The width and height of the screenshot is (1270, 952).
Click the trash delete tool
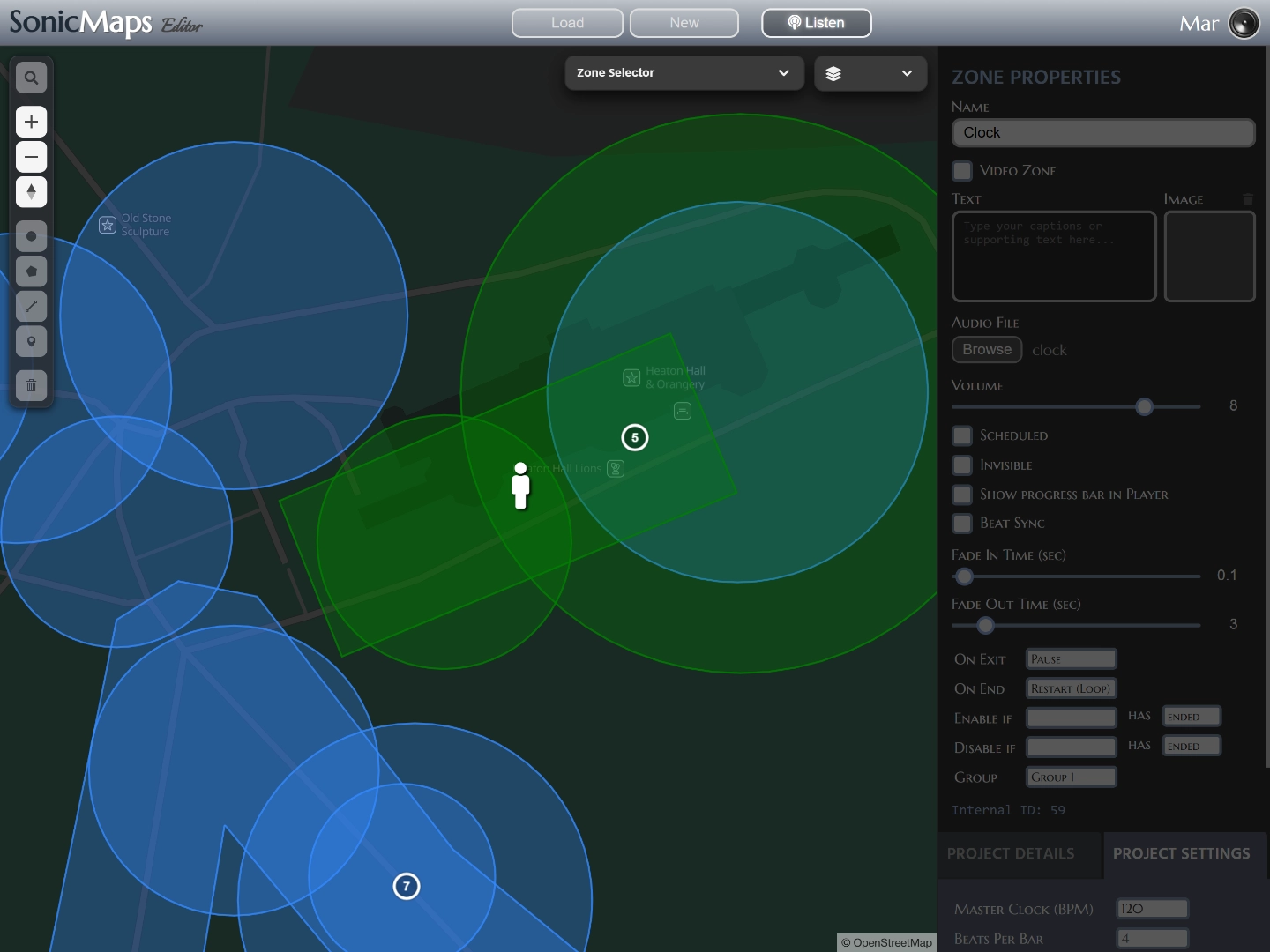click(x=31, y=385)
